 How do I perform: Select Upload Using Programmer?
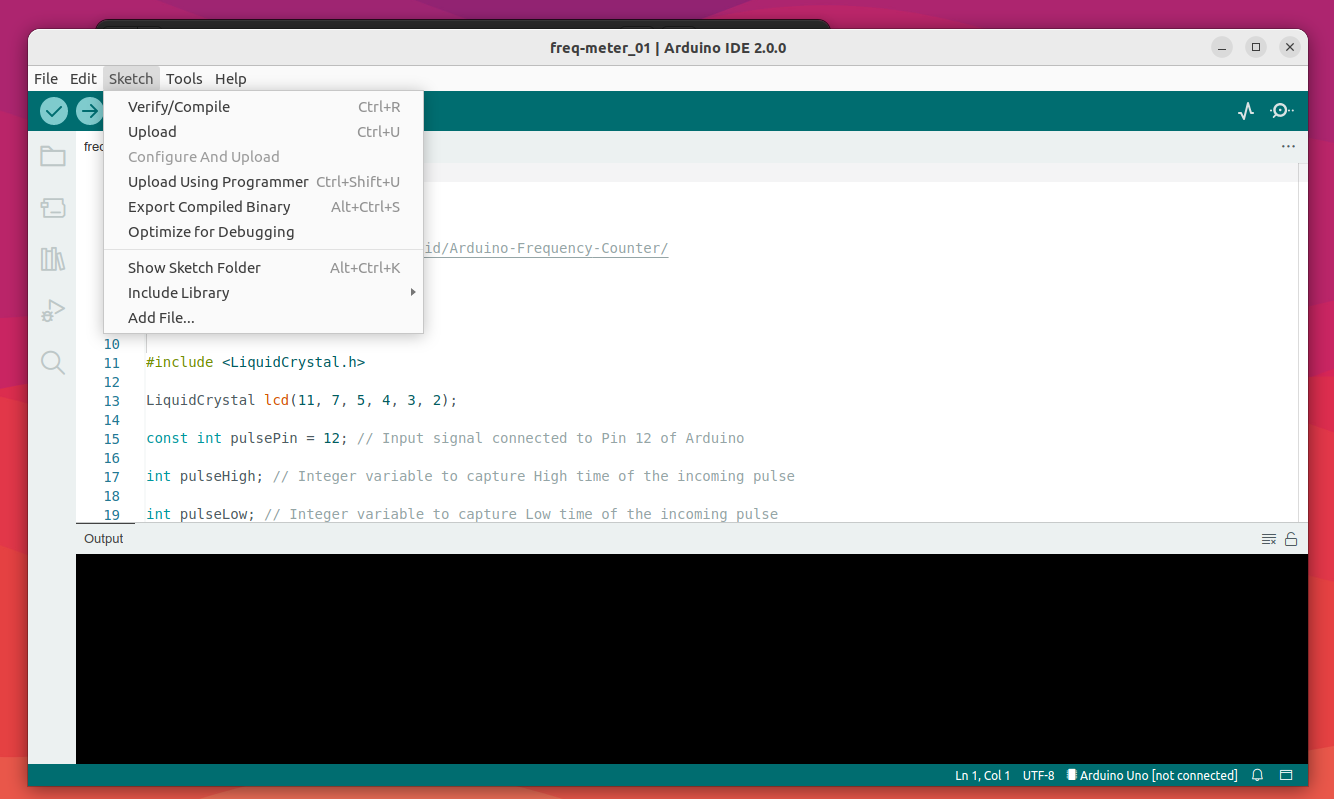click(264, 182)
